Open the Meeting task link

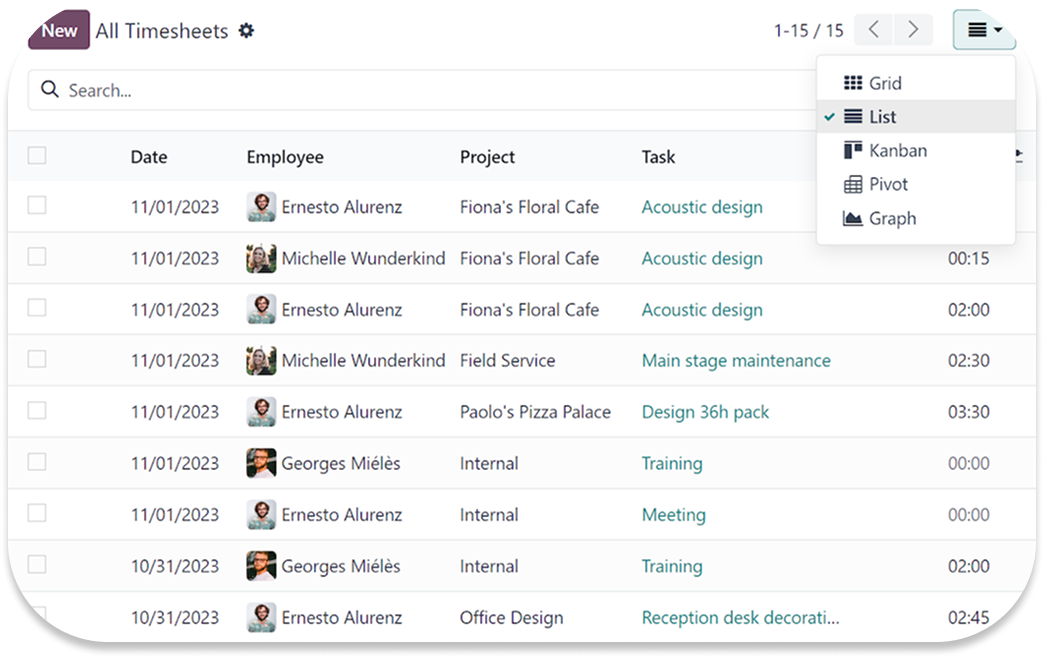click(673, 515)
